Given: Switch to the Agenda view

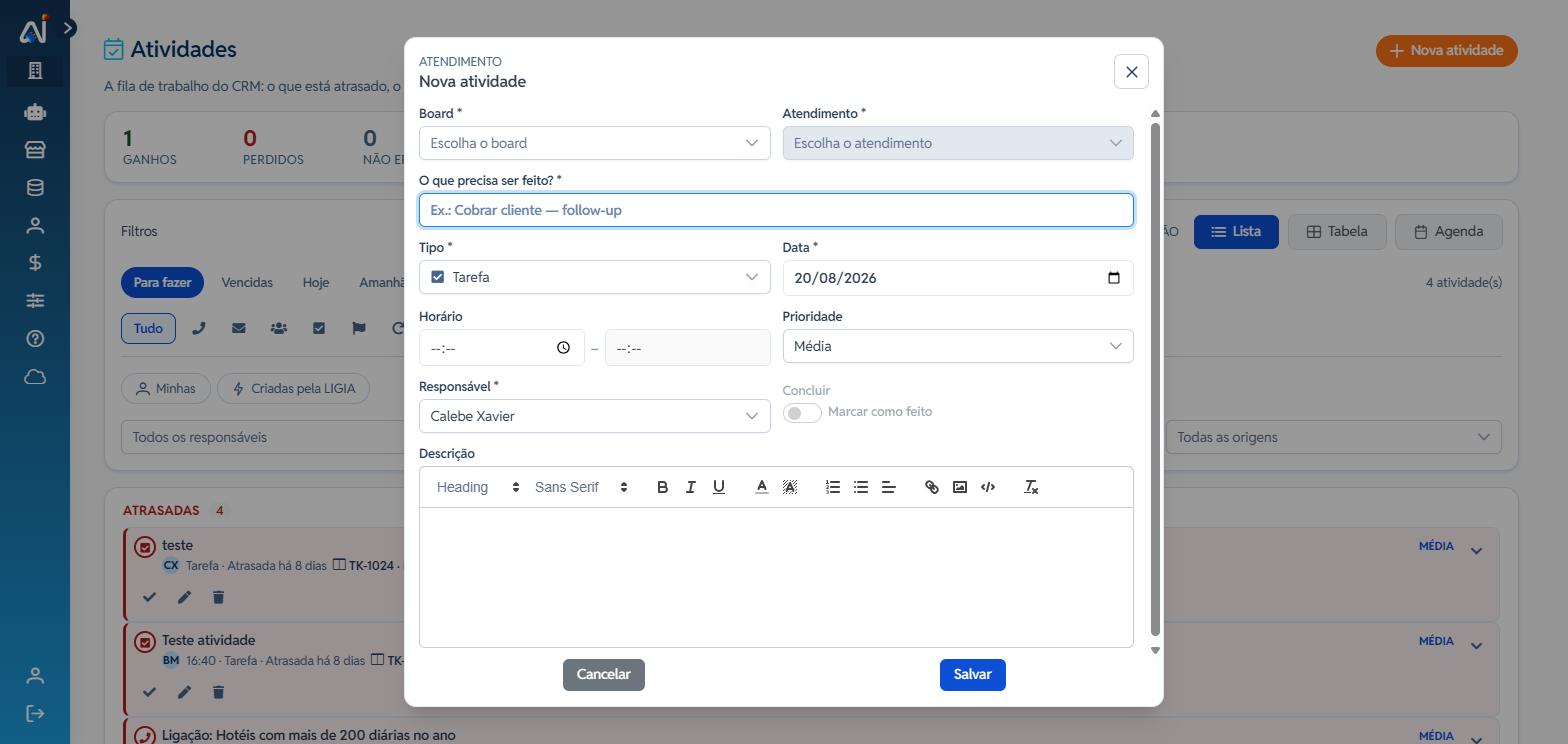Looking at the screenshot, I should pyautogui.click(x=1449, y=231).
